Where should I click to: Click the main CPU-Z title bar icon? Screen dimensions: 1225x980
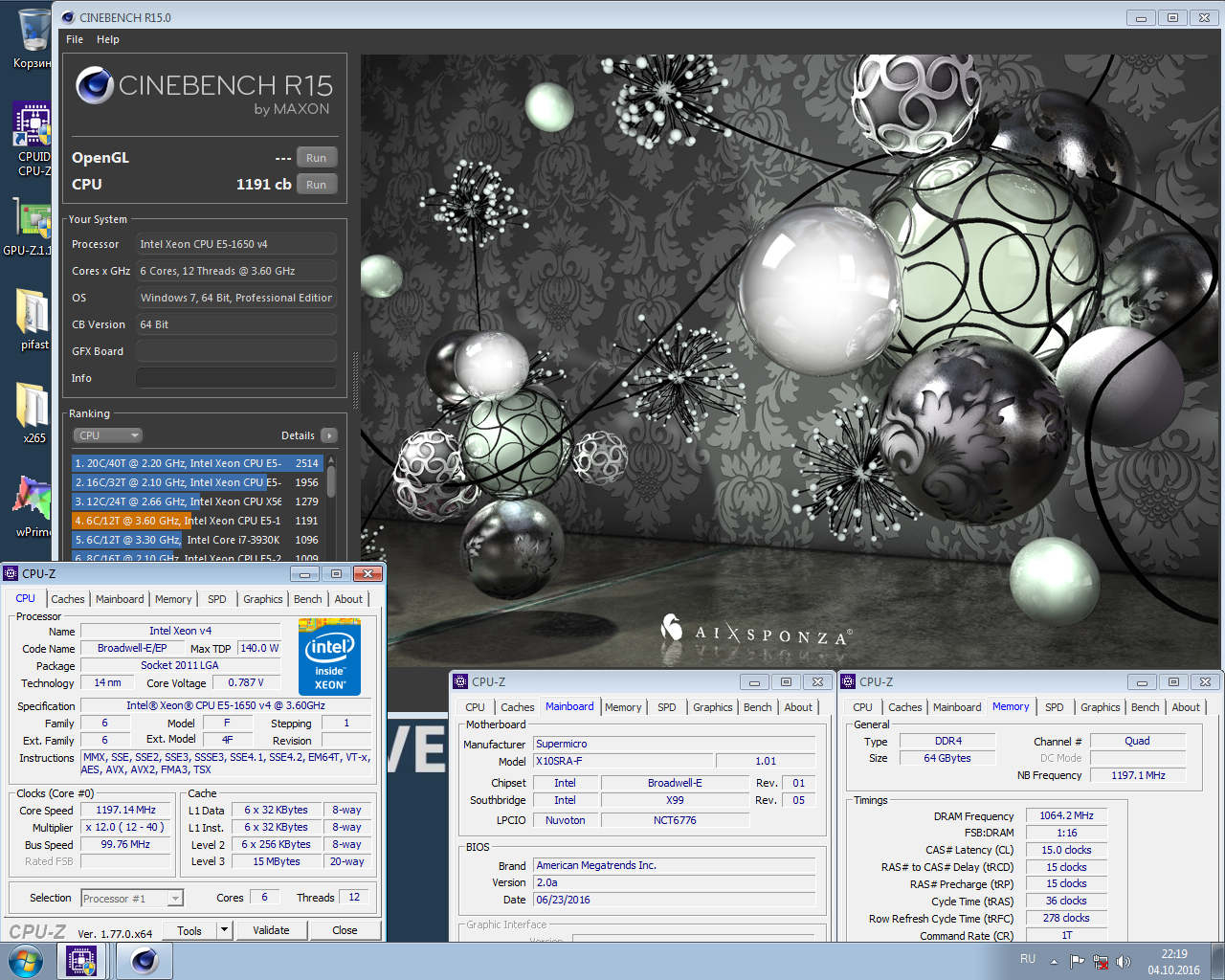pyautogui.click(x=11, y=573)
